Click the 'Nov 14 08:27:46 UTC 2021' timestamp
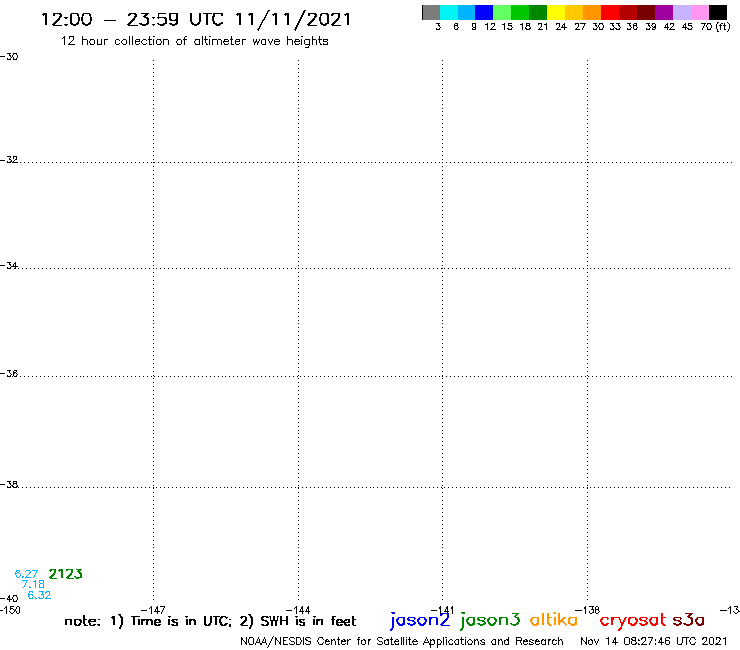 [x=654, y=641]
